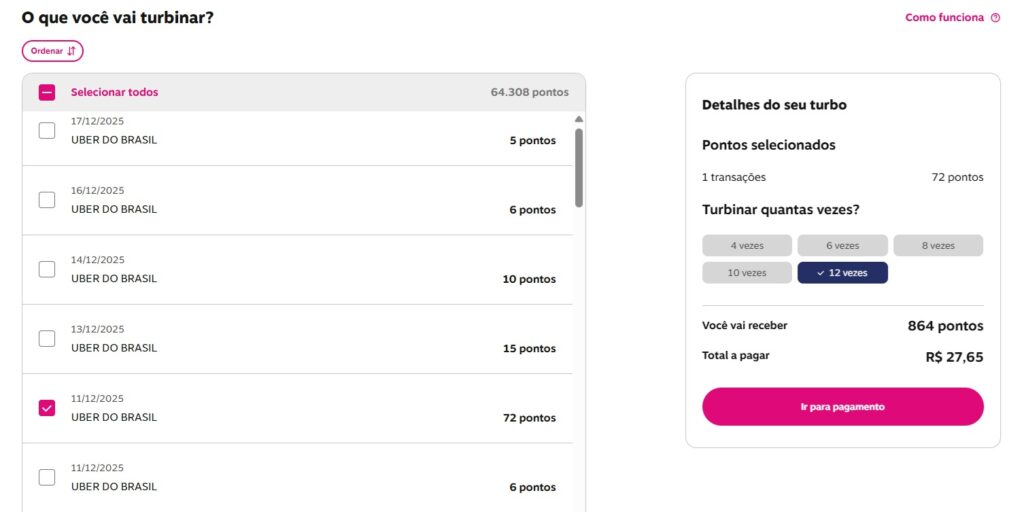Choose the 4 vezes multiplier option

[x=747, y=245]
